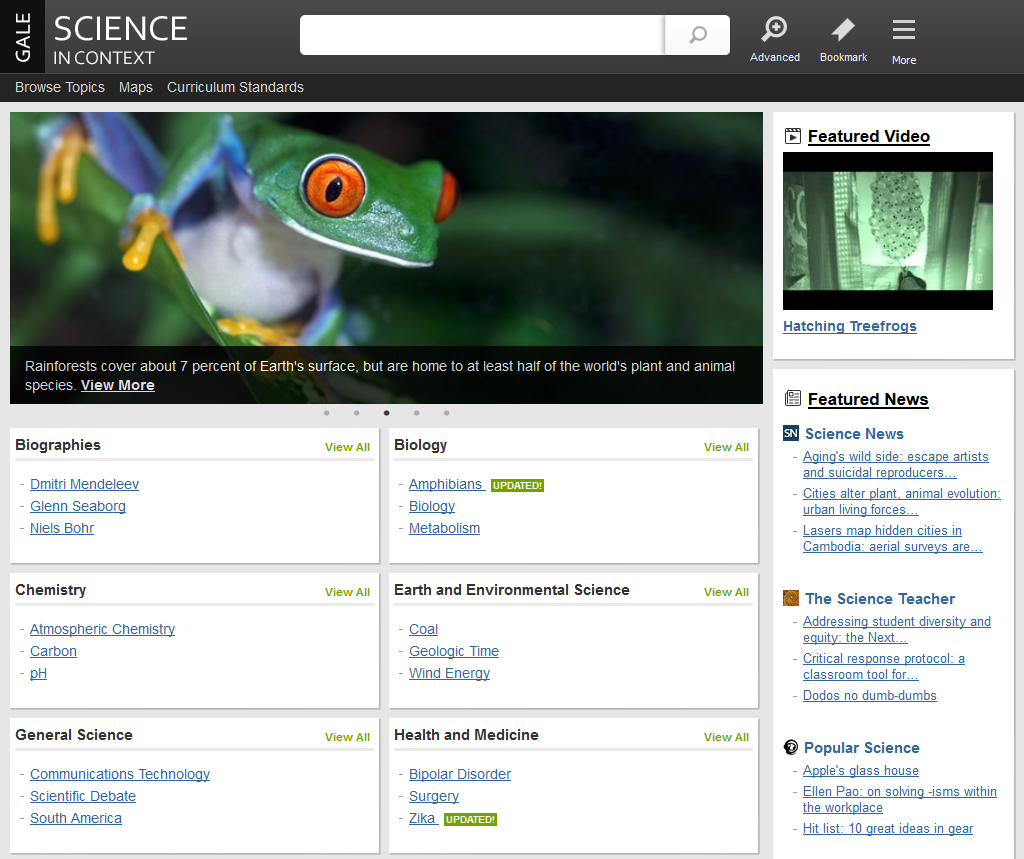Image resolution: width=1024 pixels, height=859 pixels.
Task: Click the magnifier search button
Action: [x=698, y=35]
